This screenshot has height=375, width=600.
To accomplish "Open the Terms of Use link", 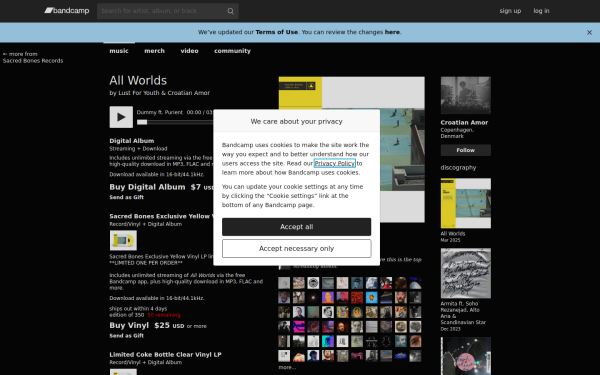I will click(277, 32).
